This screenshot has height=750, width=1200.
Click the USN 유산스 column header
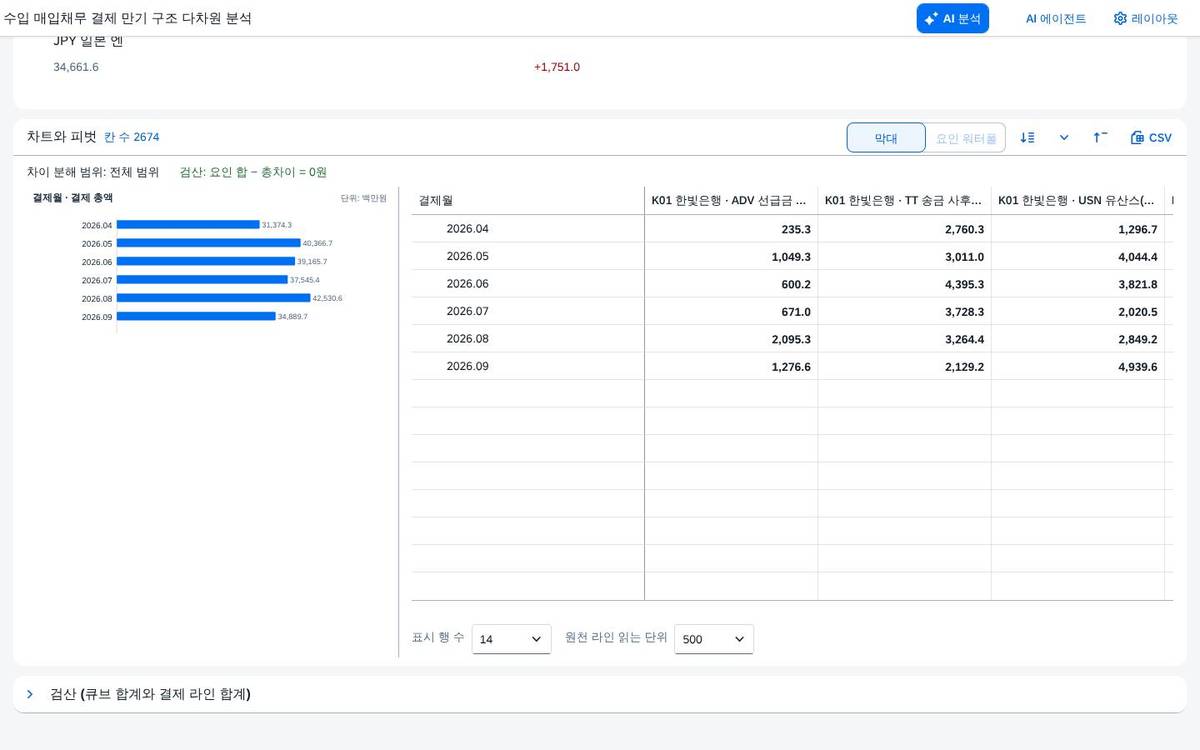tap(1077, 201)
